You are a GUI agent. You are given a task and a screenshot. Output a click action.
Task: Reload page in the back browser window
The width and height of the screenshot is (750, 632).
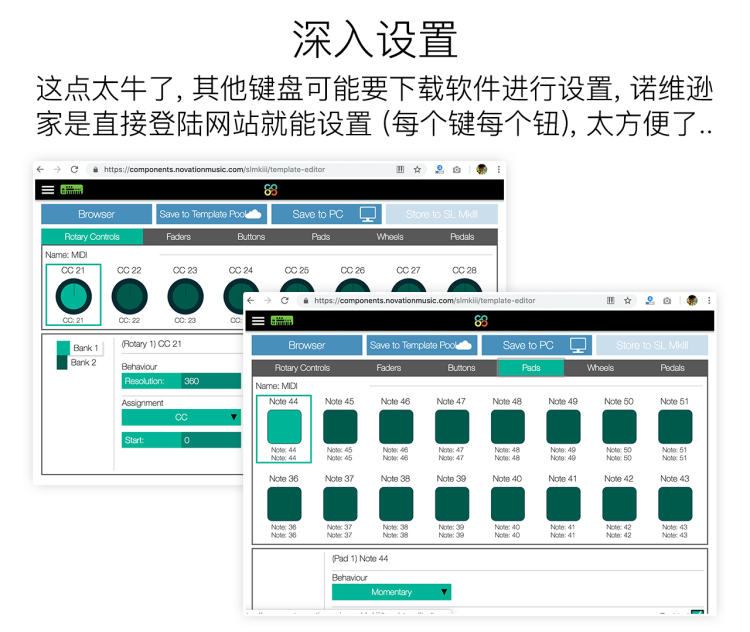pyautogui.click(x=74, y=169)
